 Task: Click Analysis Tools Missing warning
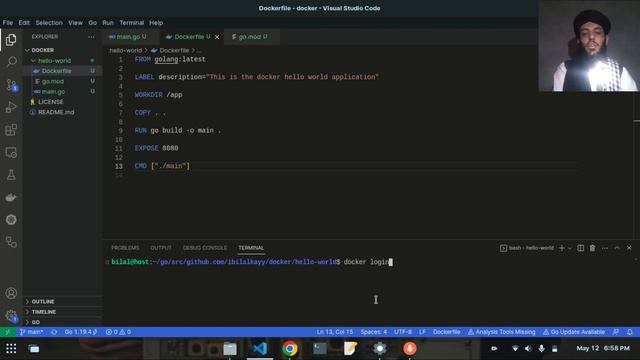click(501, 332)
